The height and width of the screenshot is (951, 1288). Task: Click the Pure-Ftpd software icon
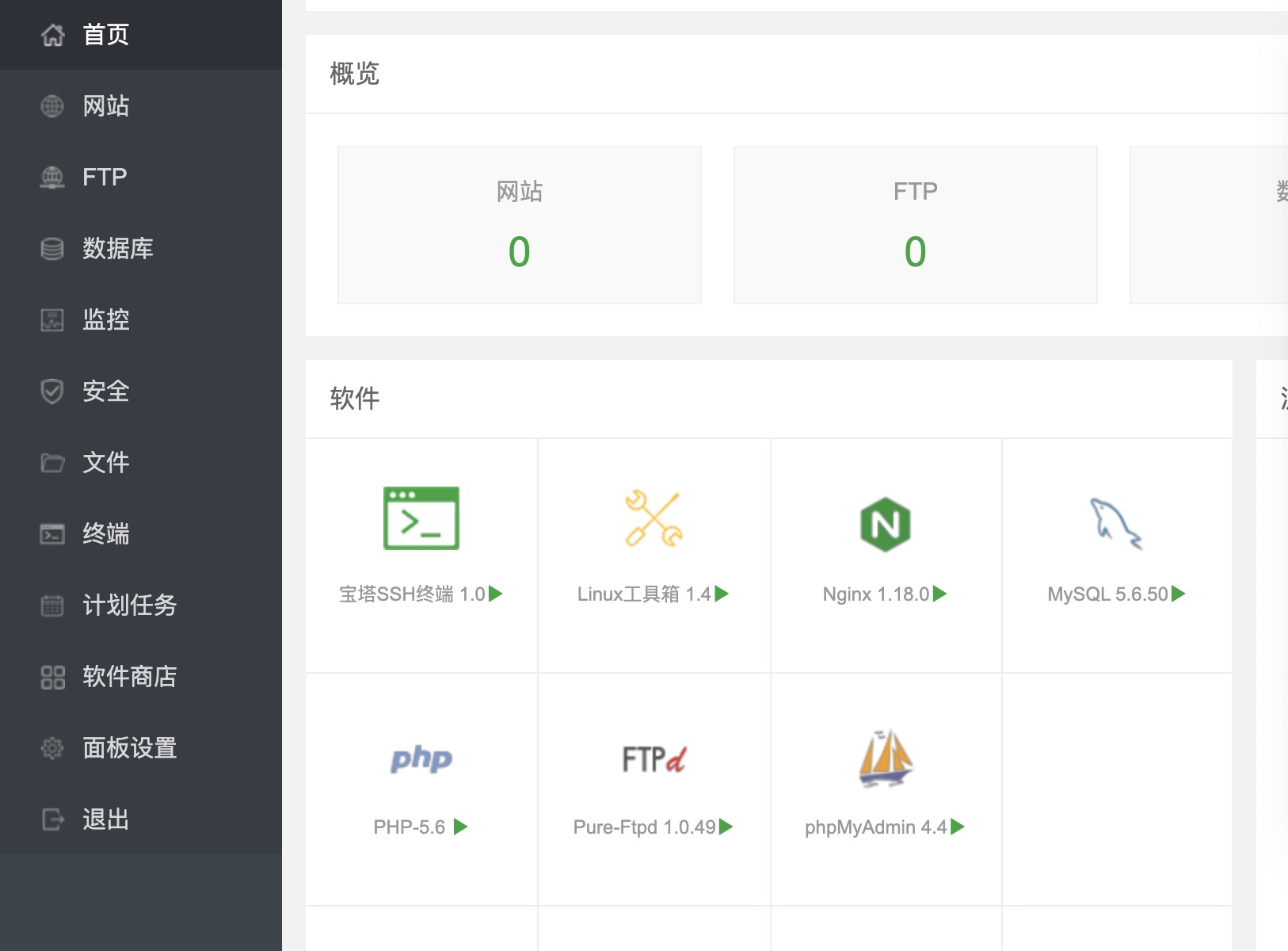point(653,757)
